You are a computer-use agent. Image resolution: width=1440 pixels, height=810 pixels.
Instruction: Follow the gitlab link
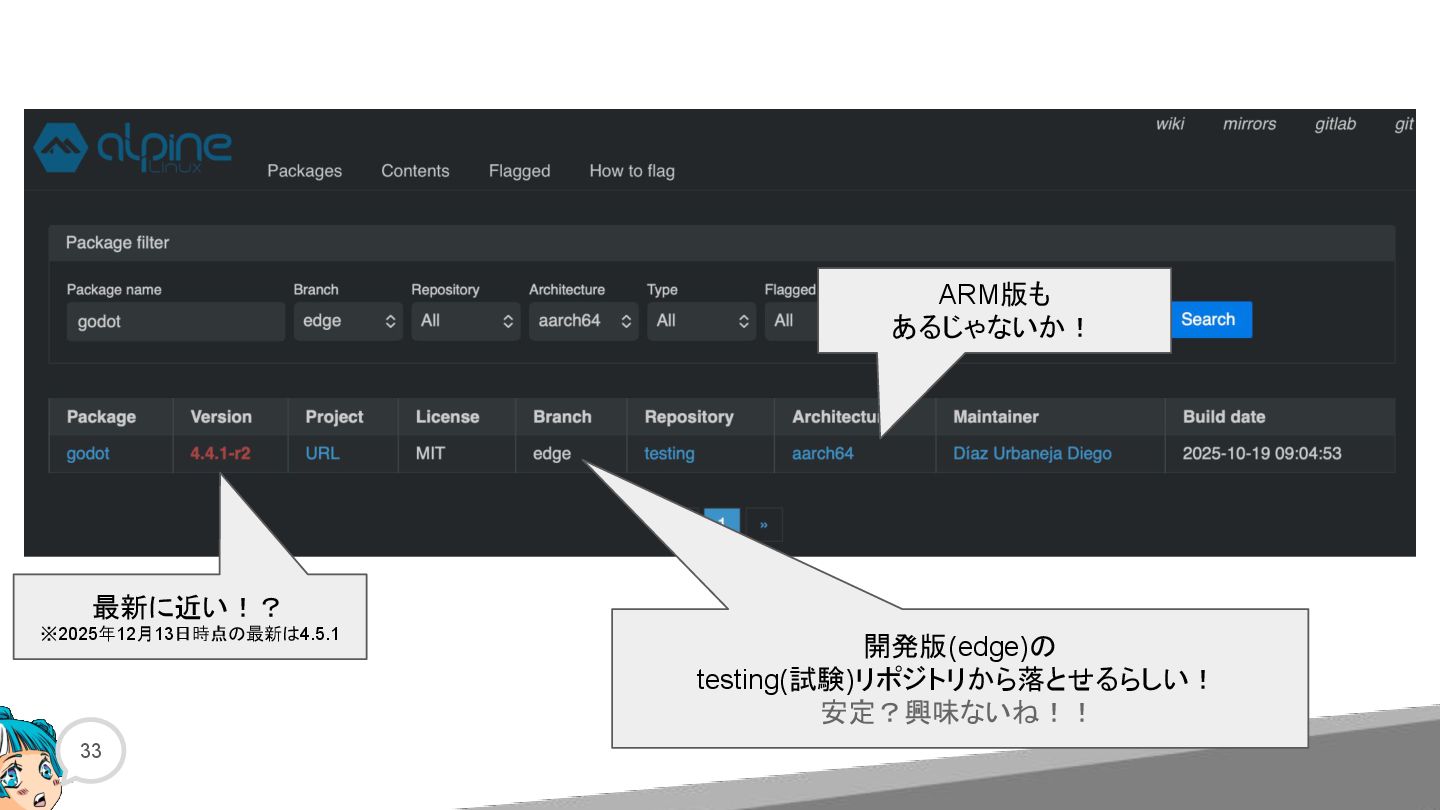(x=1335, y=124)
